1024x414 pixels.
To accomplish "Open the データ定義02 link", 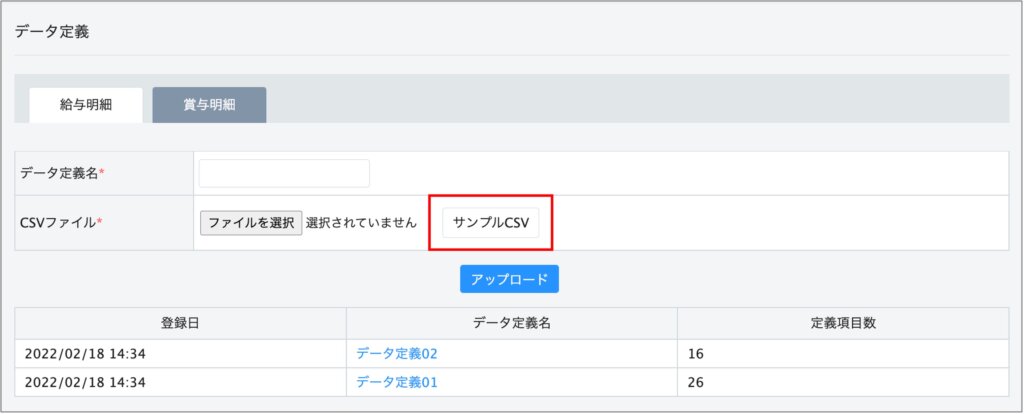I will (397, 353).
